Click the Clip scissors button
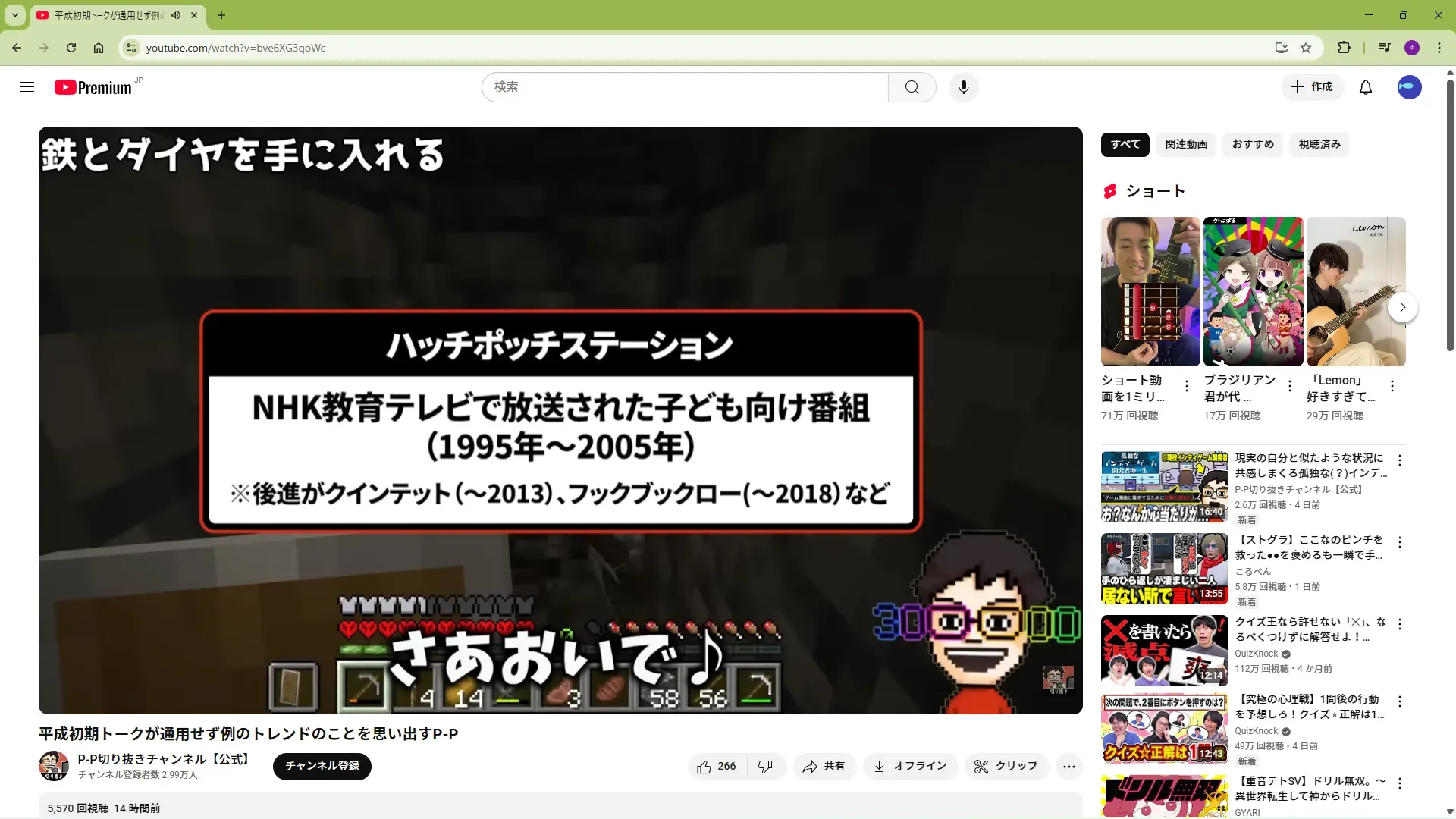The image size is (1456, 819). 1006,767
